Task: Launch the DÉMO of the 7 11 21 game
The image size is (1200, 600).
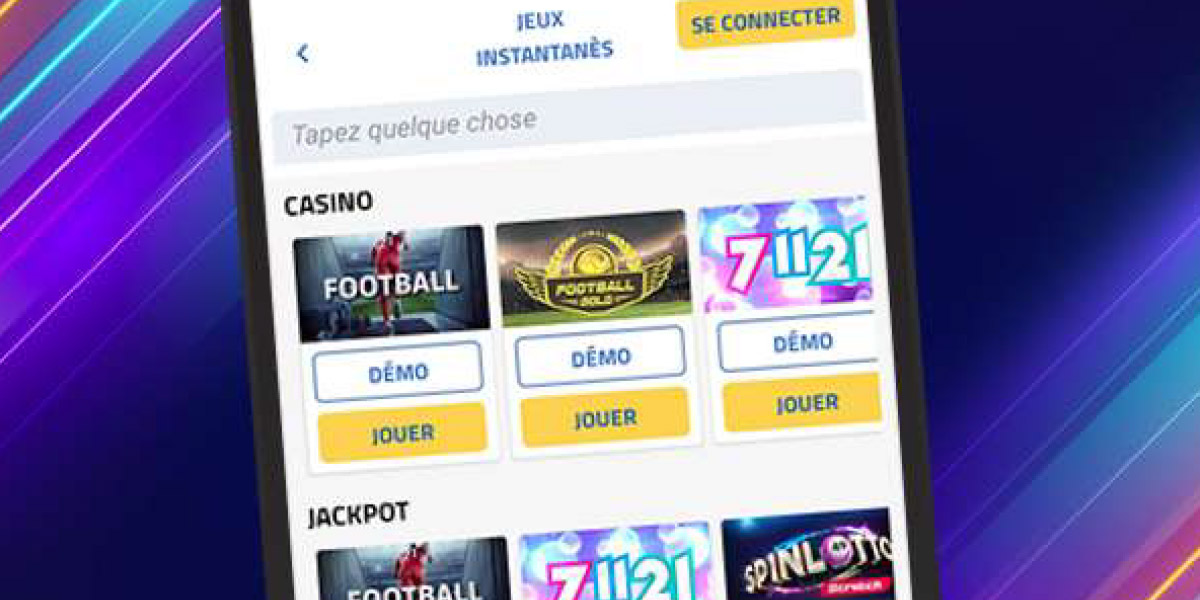Action: click(x=799, y=342)
